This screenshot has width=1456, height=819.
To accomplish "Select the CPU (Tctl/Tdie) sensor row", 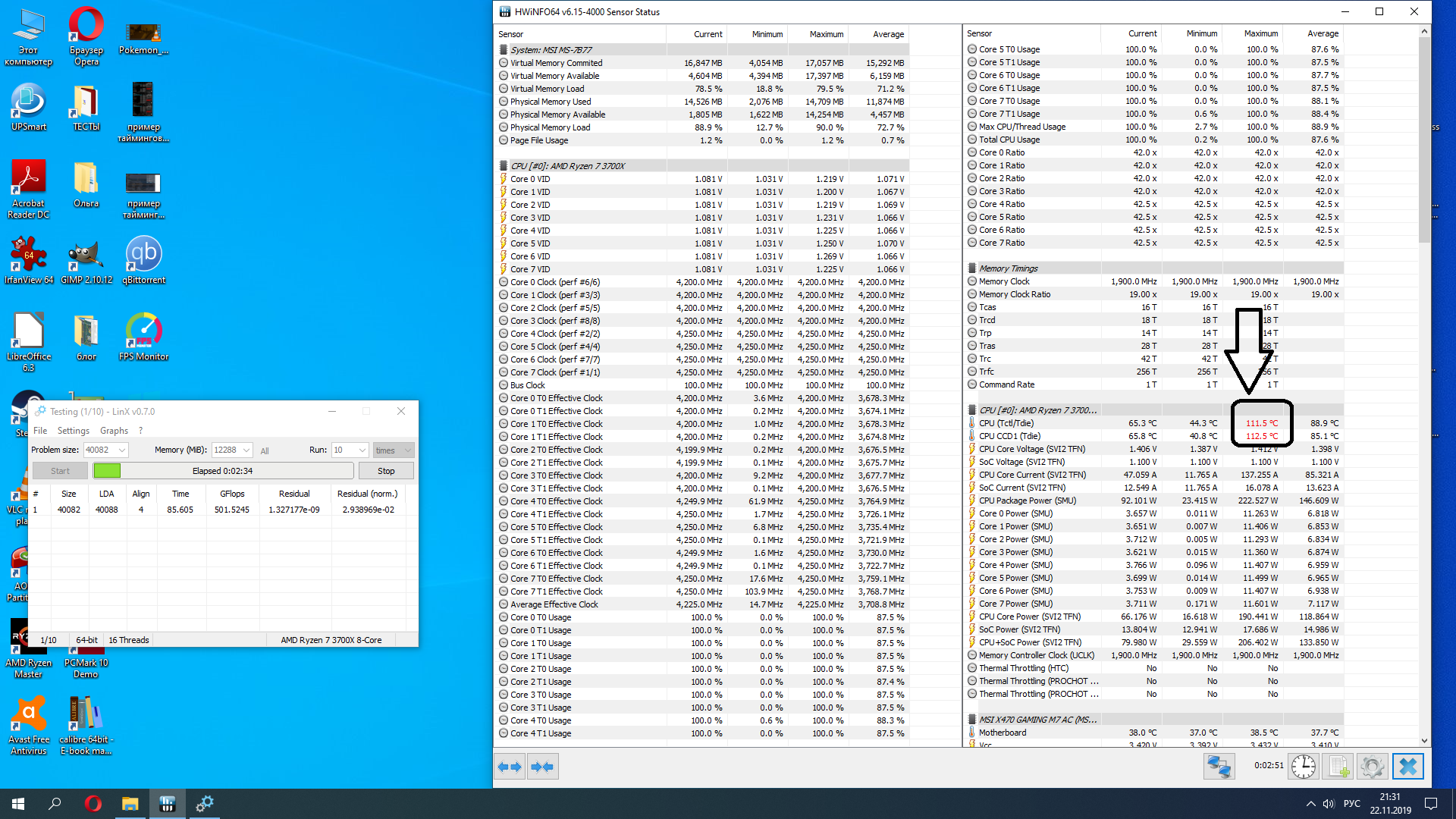I will pyautogui.click(x=1006, y=423).
